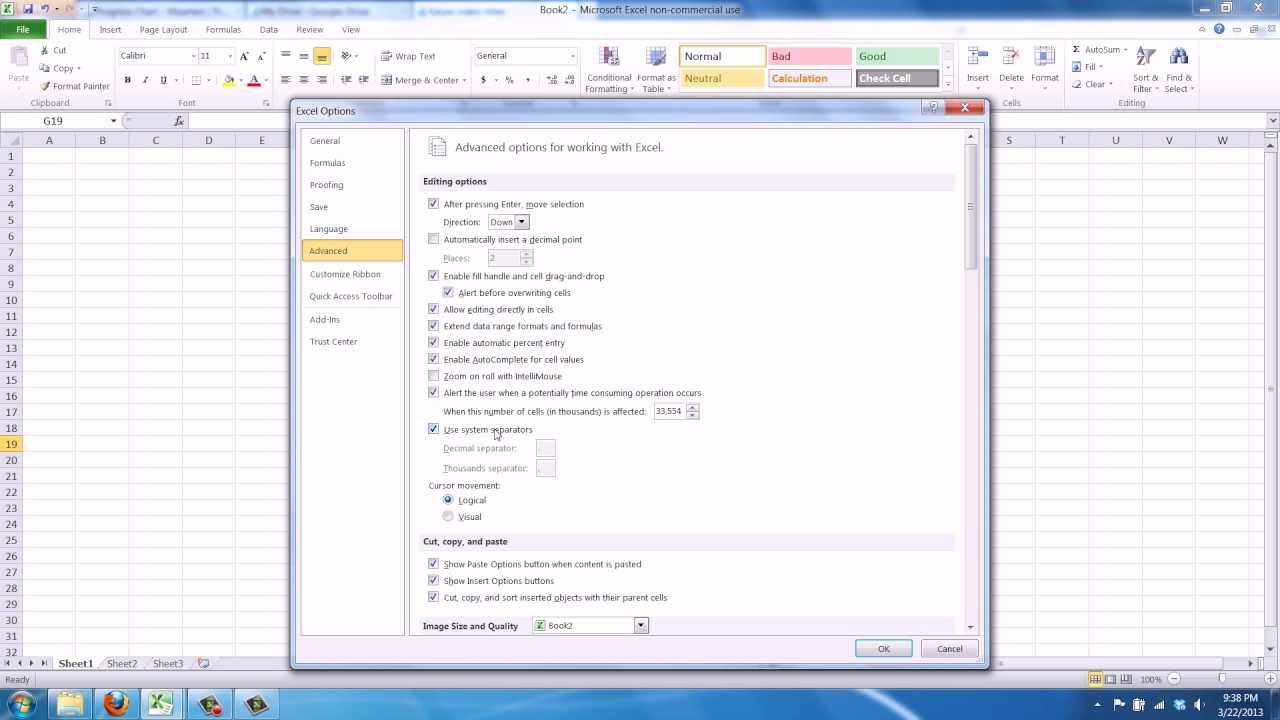Enable 'Automatically insert a decimal point'

(433, 239)
